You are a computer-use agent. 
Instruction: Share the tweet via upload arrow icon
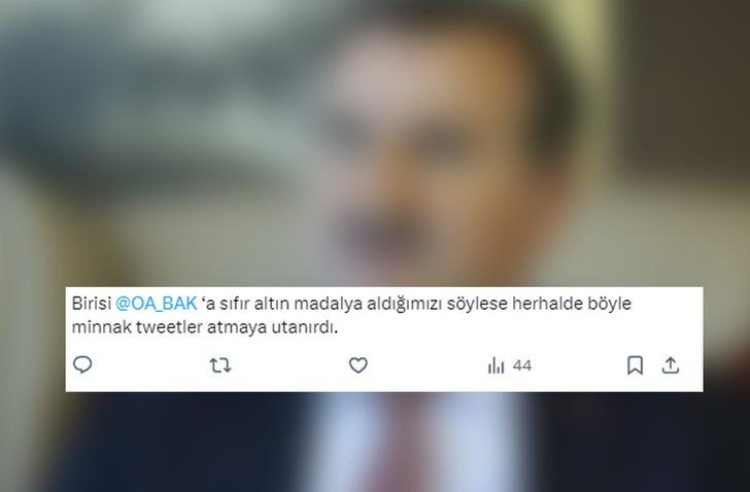(671, 366)
